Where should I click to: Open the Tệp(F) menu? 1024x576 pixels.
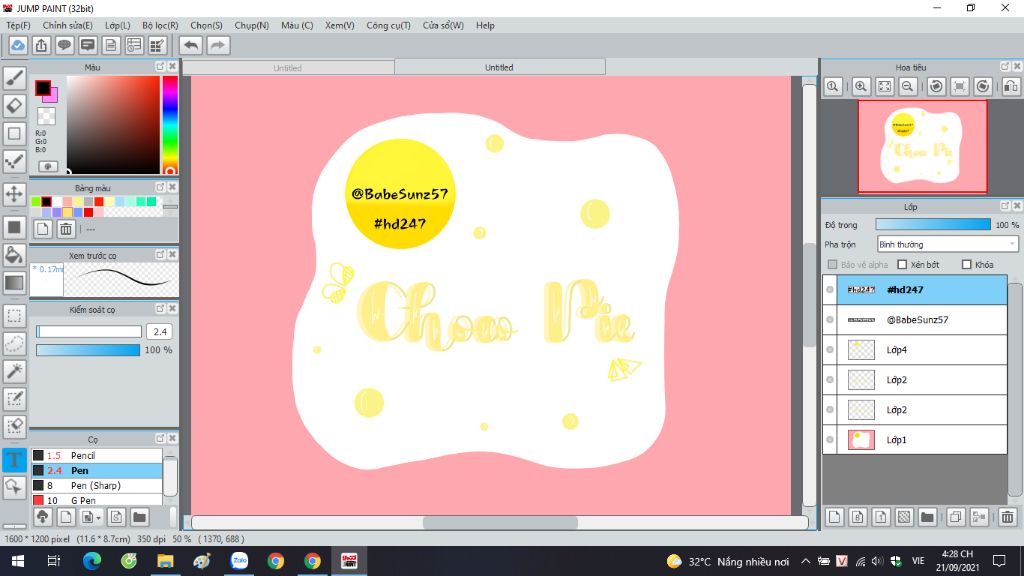[x=18, y=25]
